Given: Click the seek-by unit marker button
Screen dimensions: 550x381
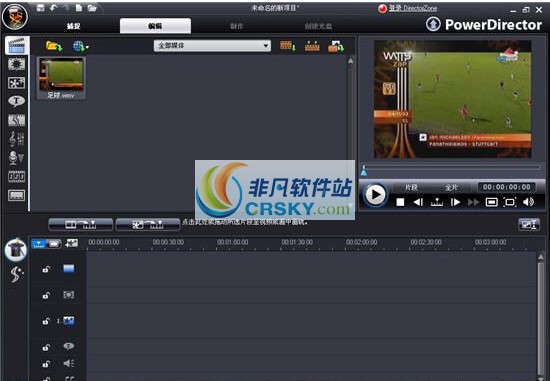Looking at the screenshot, I should pyautogui.click(x=437, y=202).
